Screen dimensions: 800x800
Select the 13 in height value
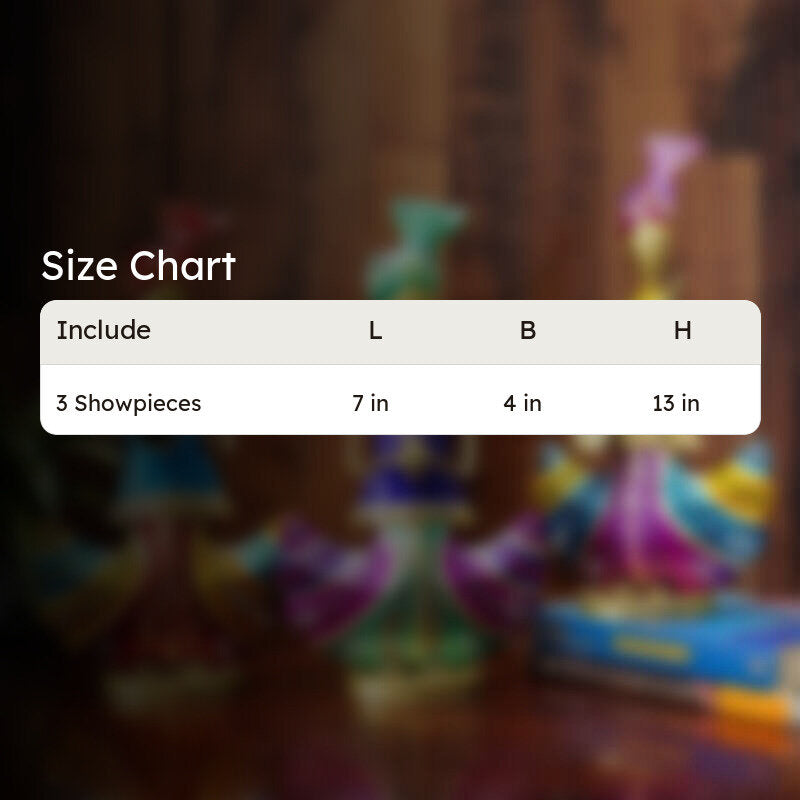(676, 403)
